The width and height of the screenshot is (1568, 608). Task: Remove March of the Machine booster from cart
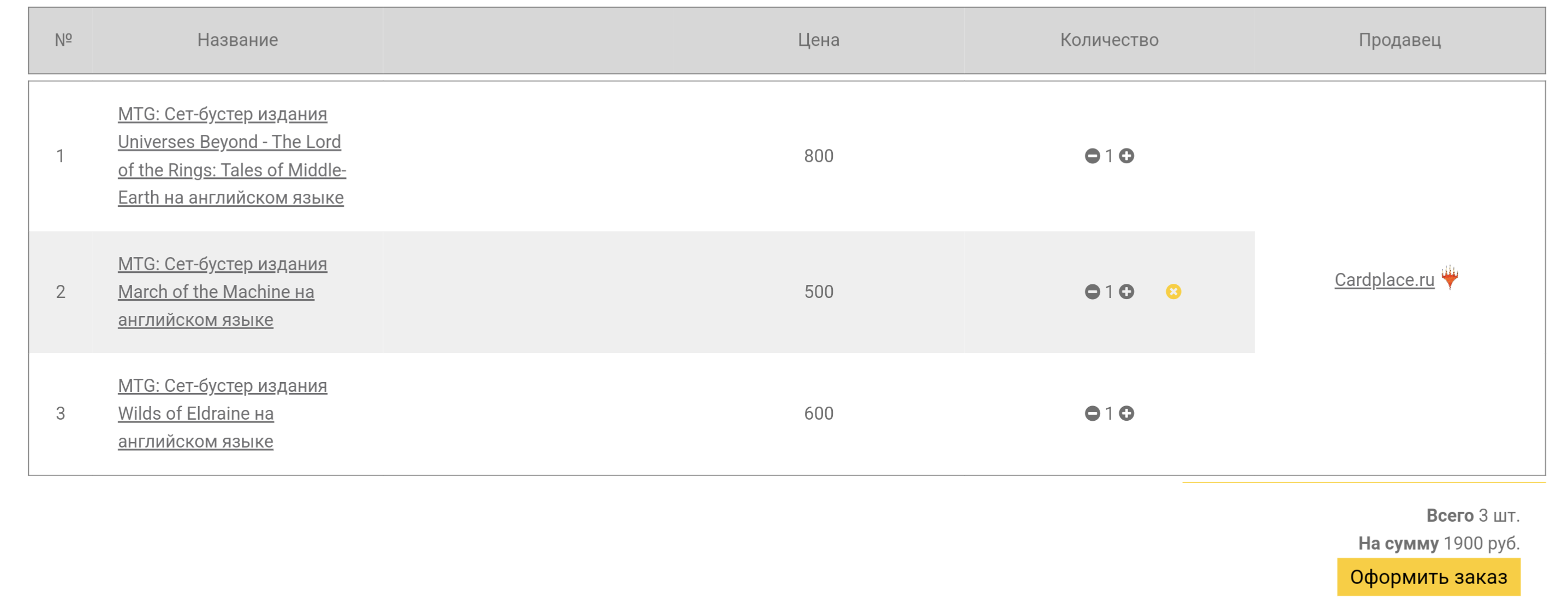1173,292
